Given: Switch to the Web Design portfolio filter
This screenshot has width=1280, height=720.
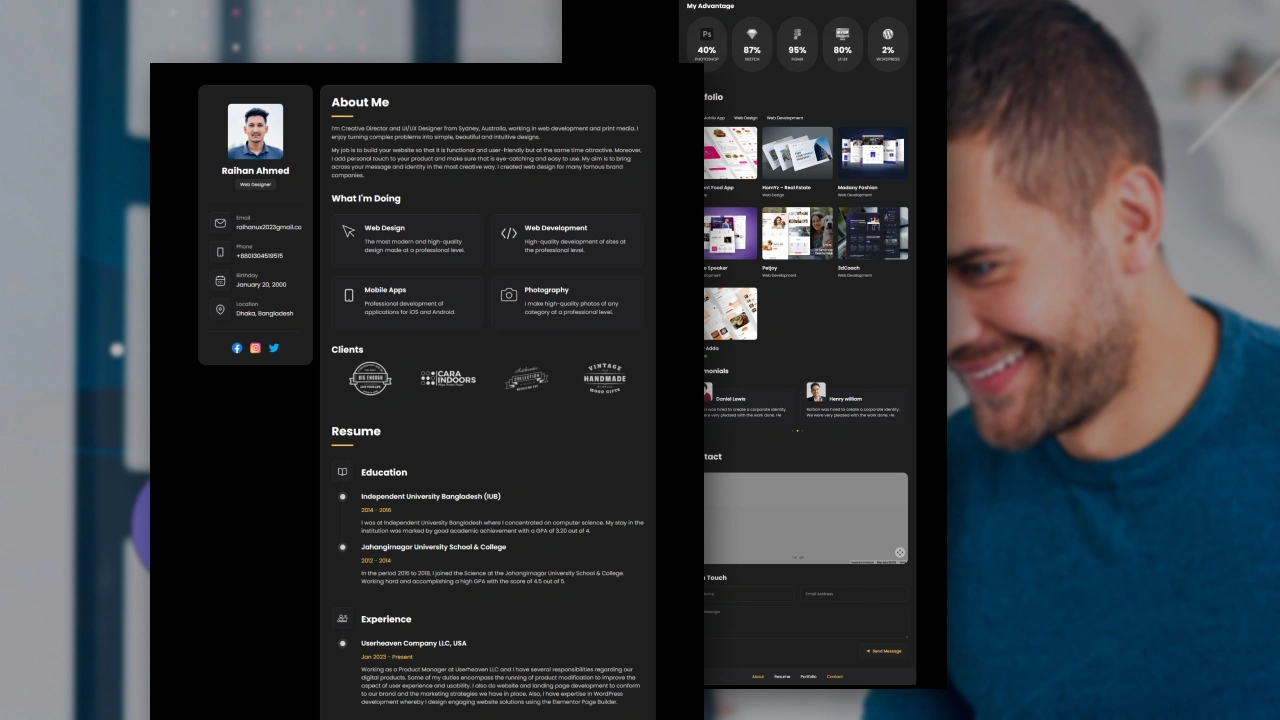Looking at the screenshot, I should (x=744, y=118).
